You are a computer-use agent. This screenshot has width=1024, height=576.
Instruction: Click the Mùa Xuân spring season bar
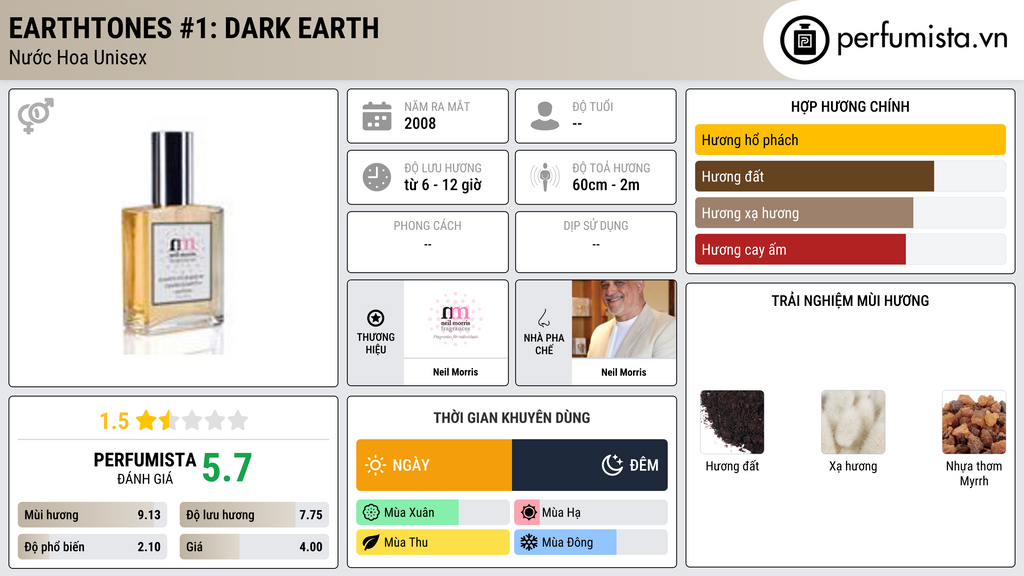(x=433, y=513)
